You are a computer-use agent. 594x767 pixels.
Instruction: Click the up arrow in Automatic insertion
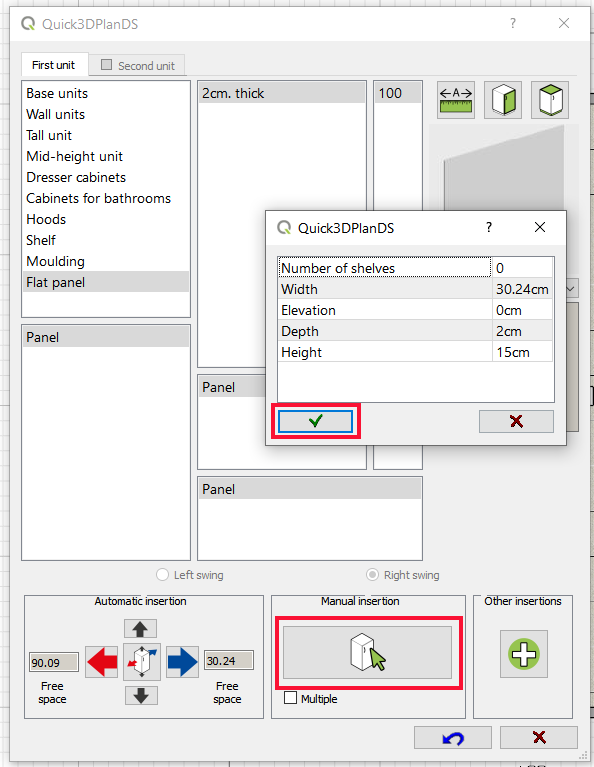(x=140, y=629)
